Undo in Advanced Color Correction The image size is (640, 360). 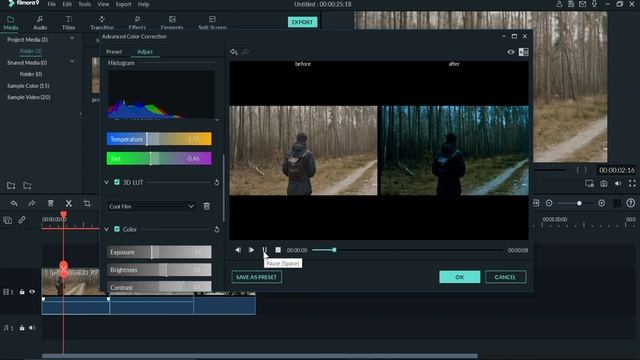(233, 52)
